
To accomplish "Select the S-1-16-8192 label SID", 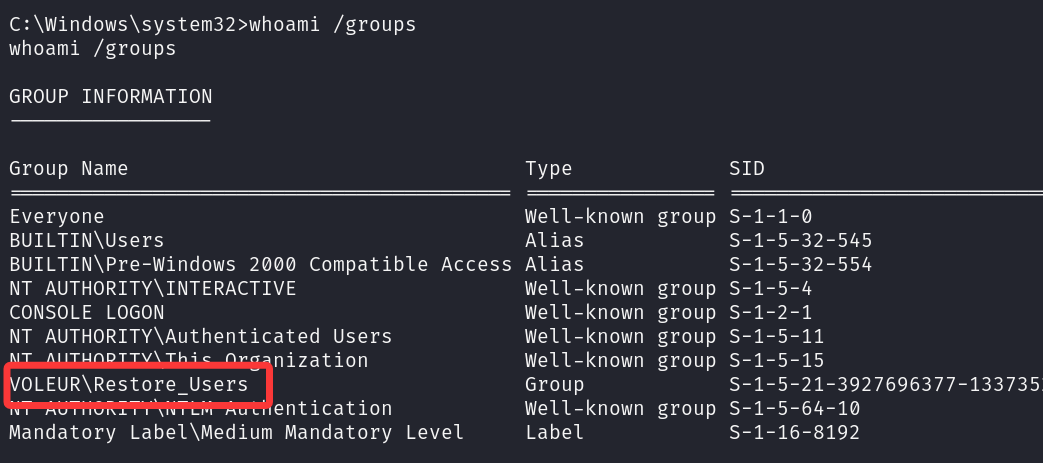I will 794,432.
